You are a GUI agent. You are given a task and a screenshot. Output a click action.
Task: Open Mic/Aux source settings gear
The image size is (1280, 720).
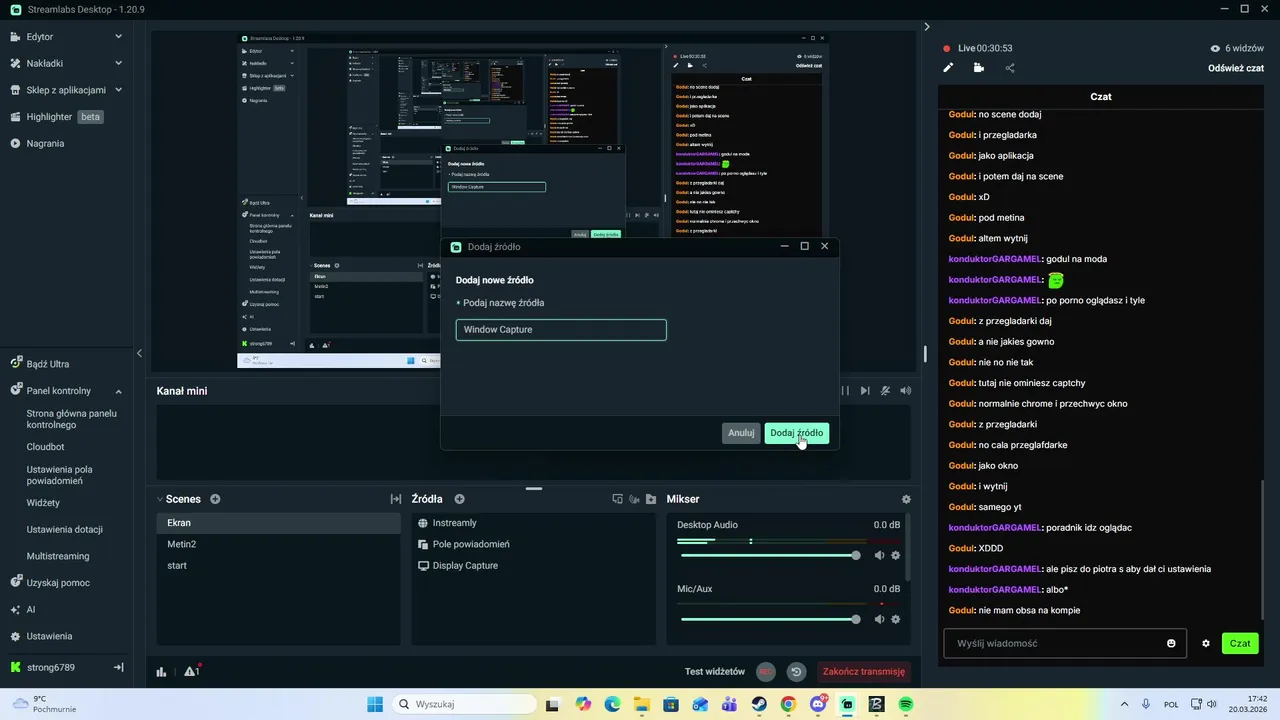point(896,619)
